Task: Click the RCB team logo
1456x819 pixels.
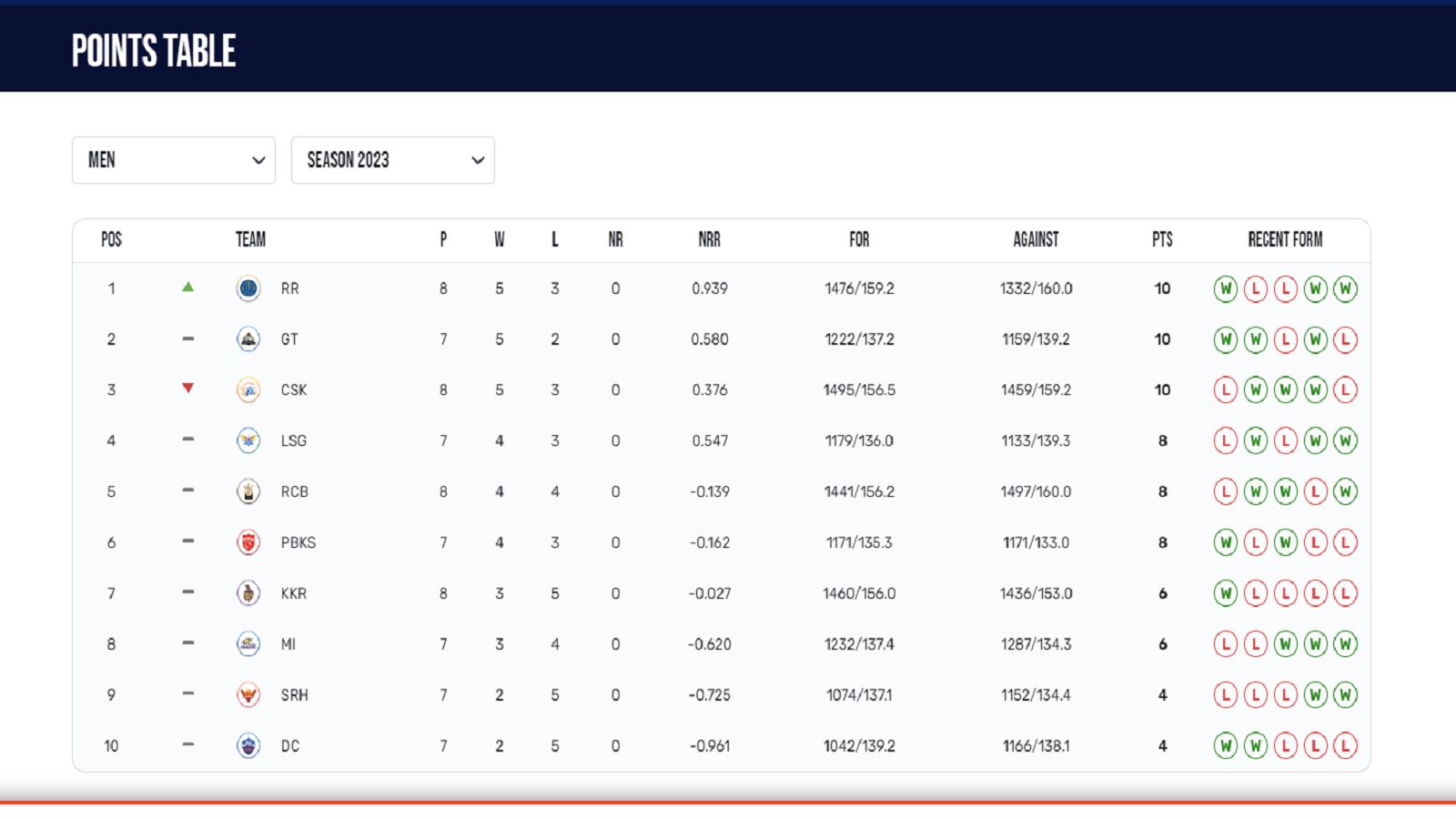Action: (248, 491)
